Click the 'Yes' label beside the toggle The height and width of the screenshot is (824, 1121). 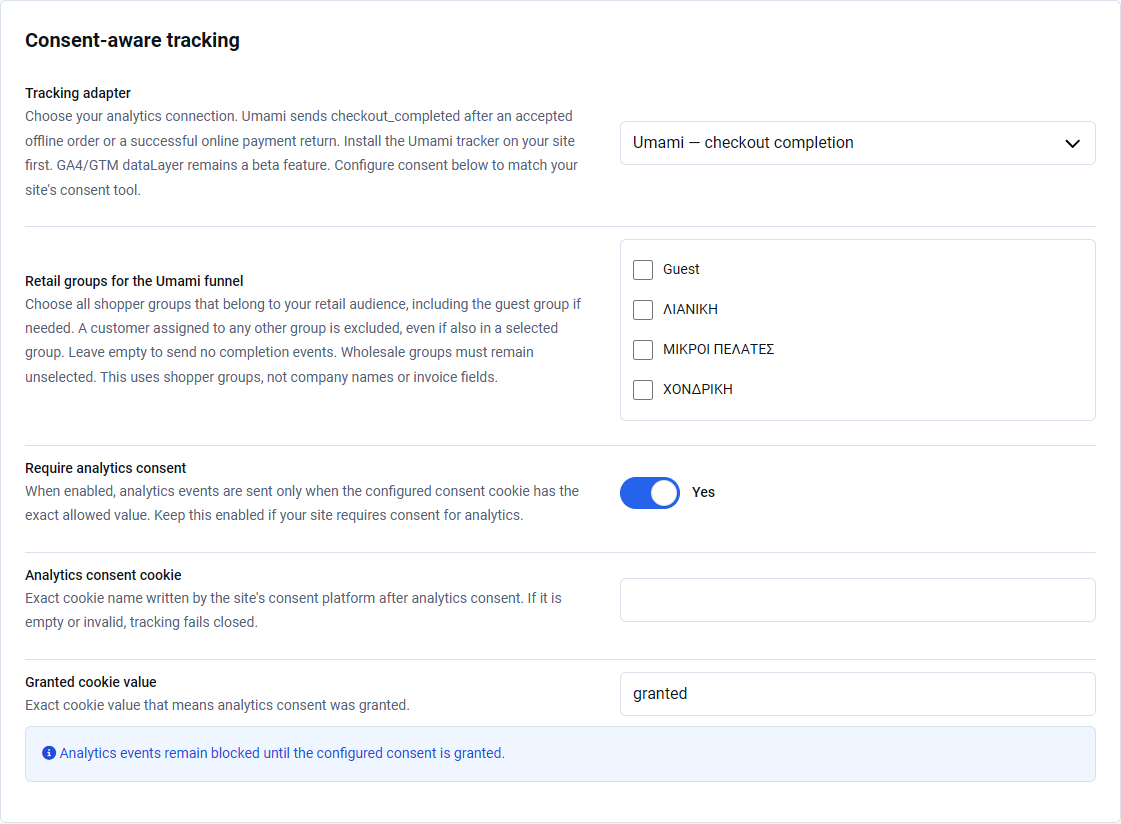pyautogui.click(x=703, y=492)
